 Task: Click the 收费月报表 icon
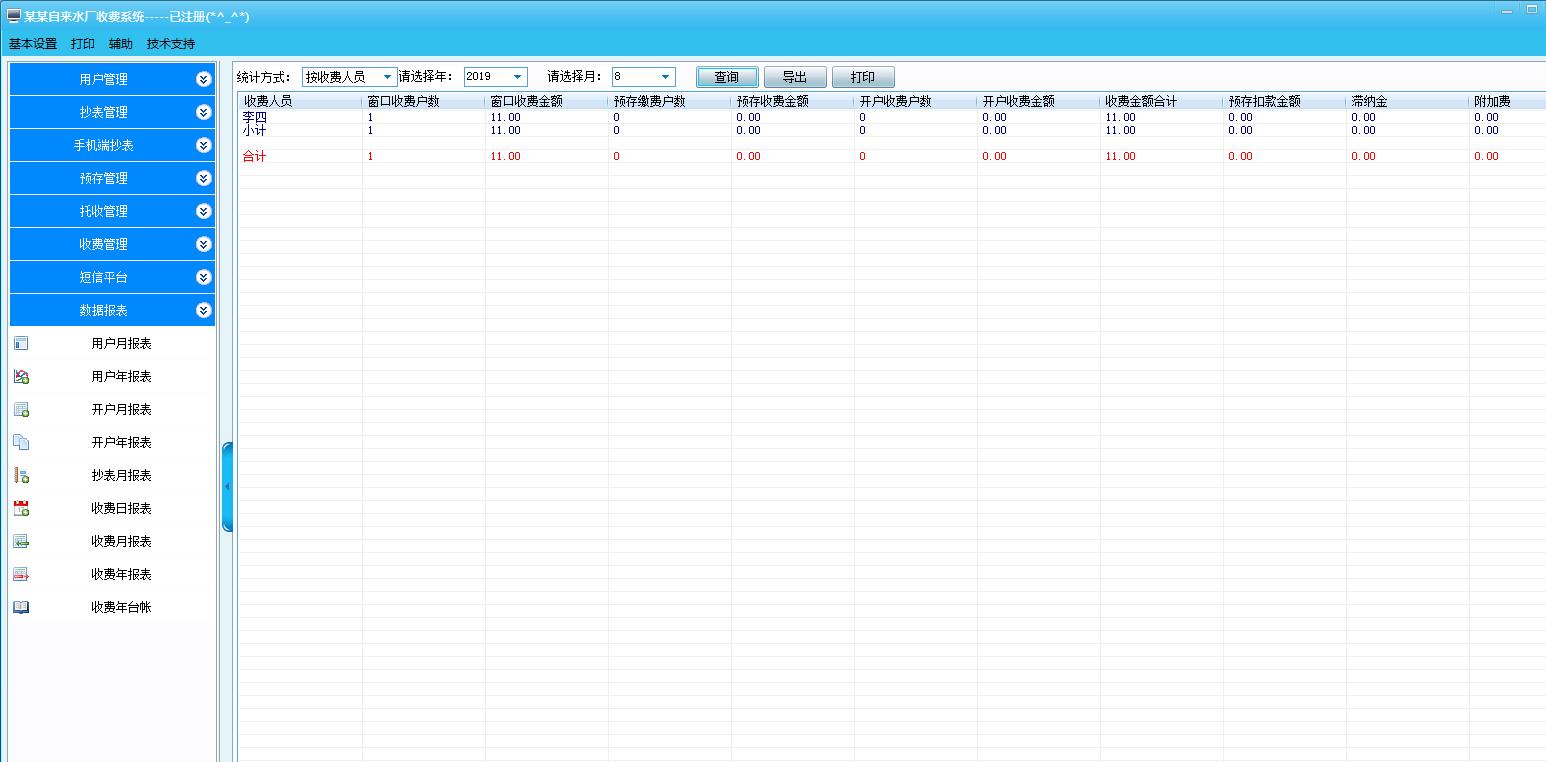click(x=21, y=541)
